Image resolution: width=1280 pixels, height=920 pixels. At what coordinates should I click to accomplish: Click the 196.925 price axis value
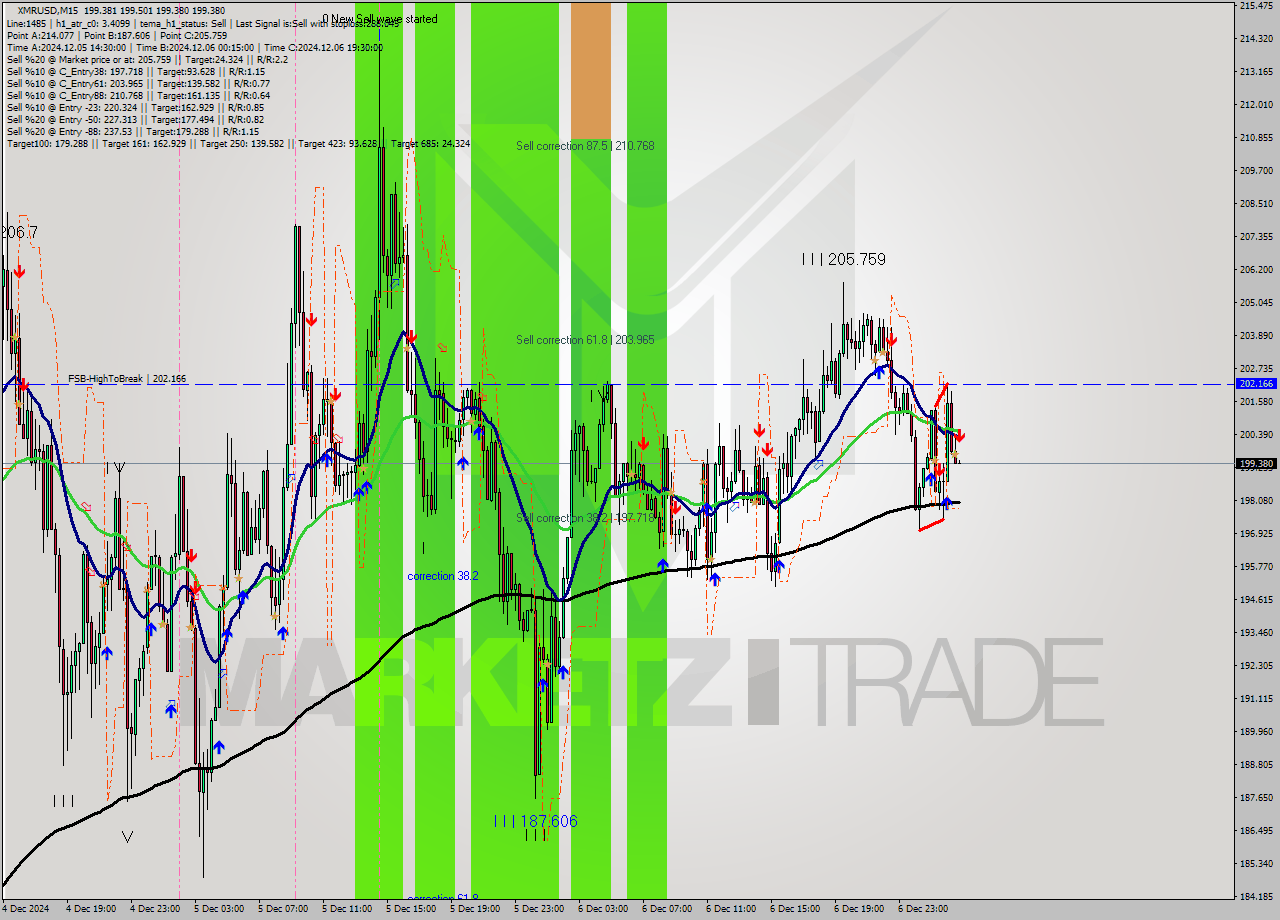1256,534
